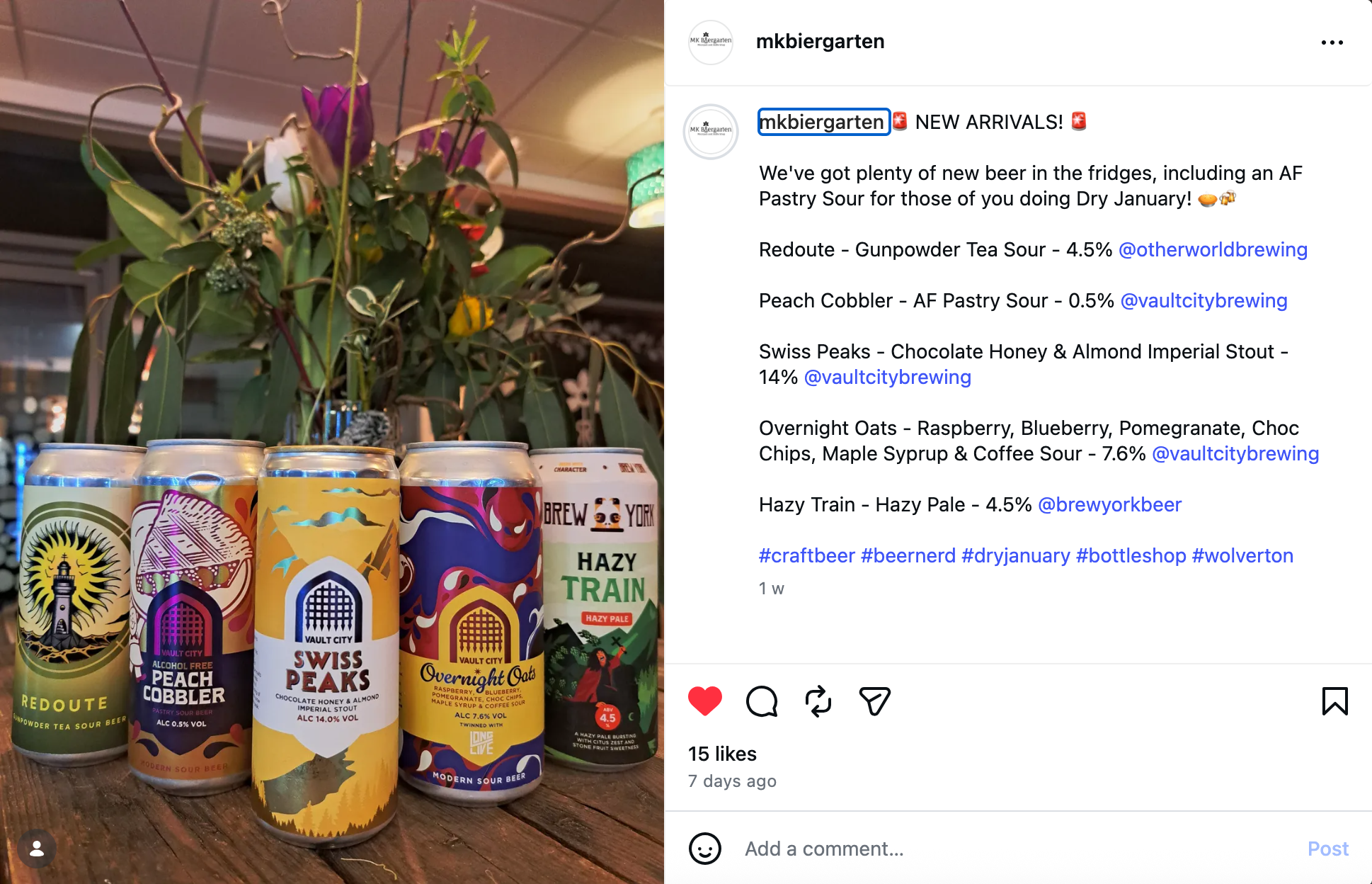Unlike the post with the red heart icon
Image resolution: width=1372 pixels, height=884 pixels.
coord(704,701)
